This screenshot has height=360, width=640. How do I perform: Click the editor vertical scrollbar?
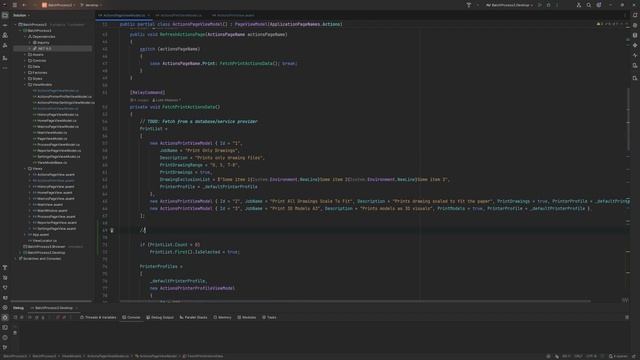pos(628,118)
